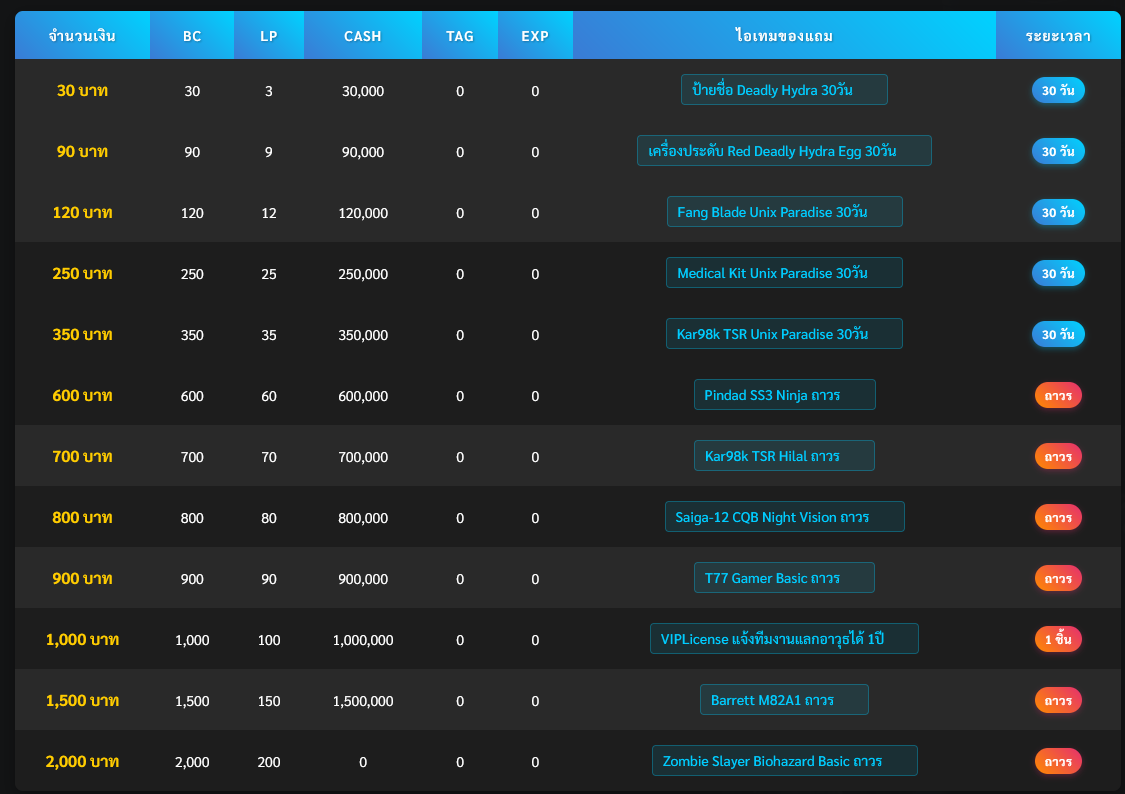Click the "Saiga-12 CQB Night Vision ถาวร" item
The width and height of the screenshot is (1125, 794).
pos(784,516)
